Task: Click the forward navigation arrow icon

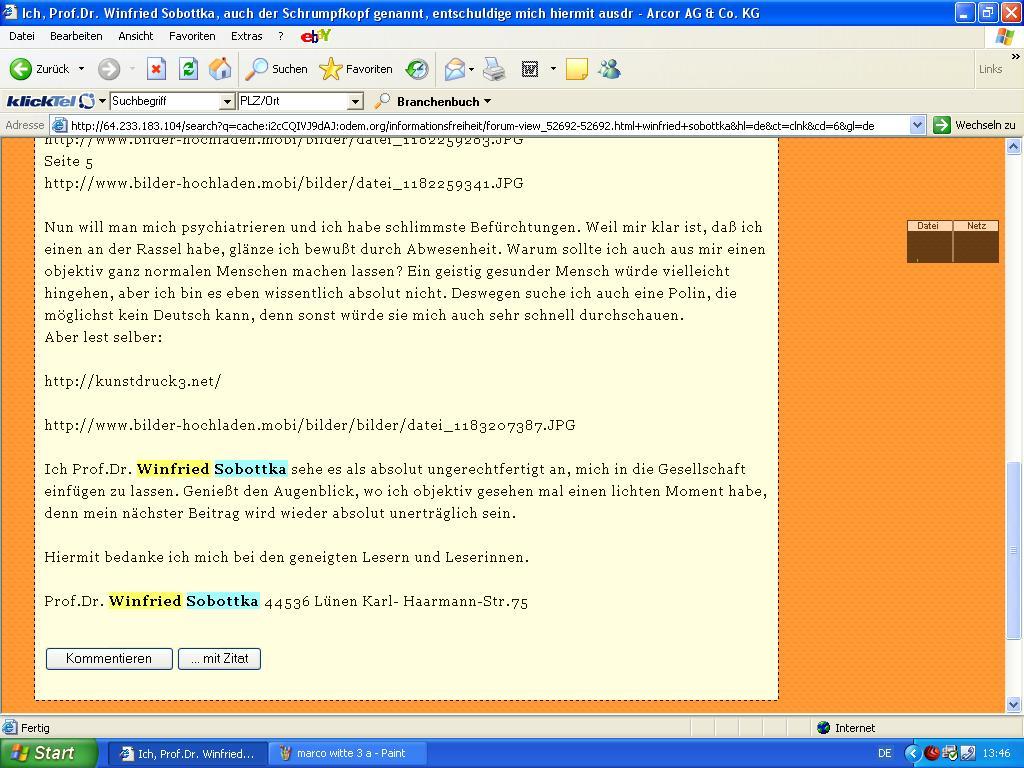Action: tap(108, 69)
